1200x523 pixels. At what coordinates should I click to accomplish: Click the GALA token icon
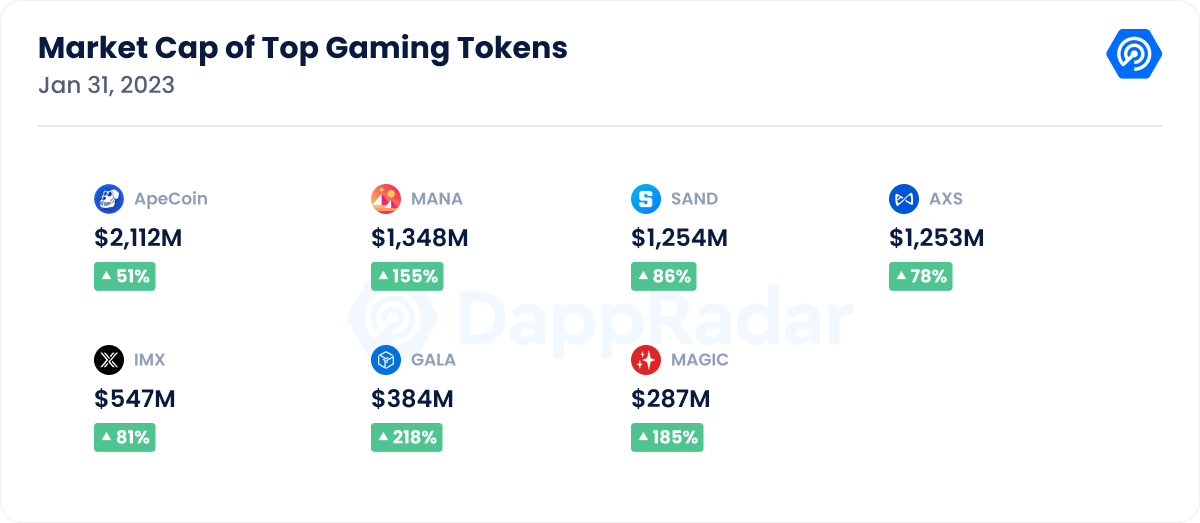386,360
